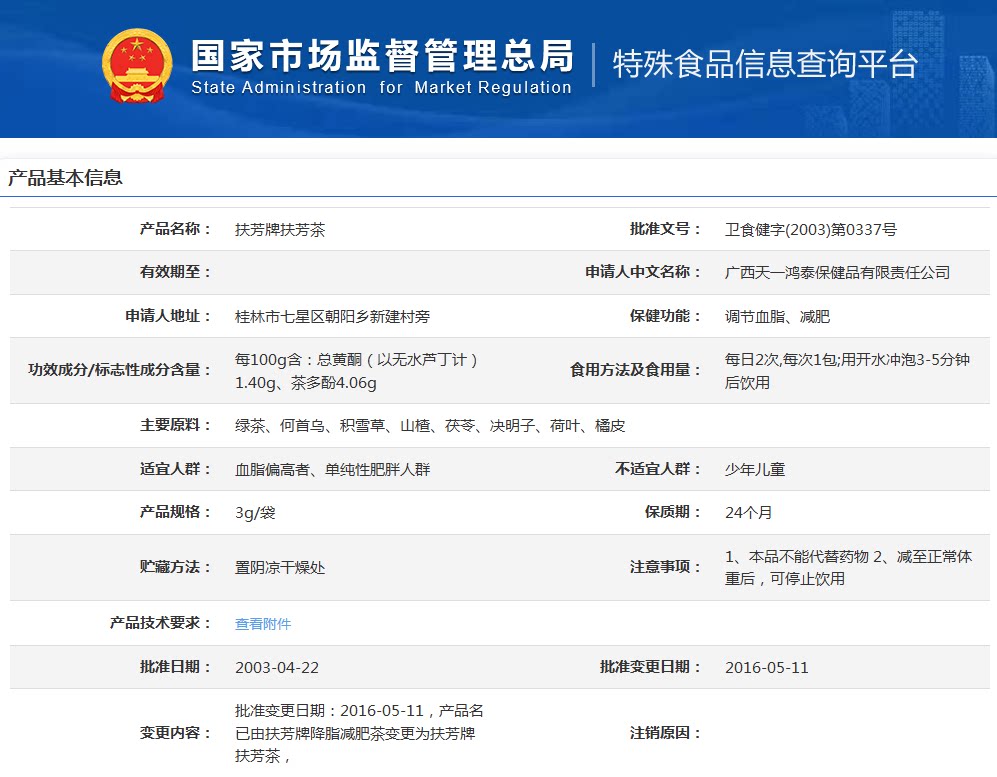Click the 产品基本信息 section heading
Image resolution: width=997 pixels, height=777 pixels.
pyautogui.click(x=65, y=178)
